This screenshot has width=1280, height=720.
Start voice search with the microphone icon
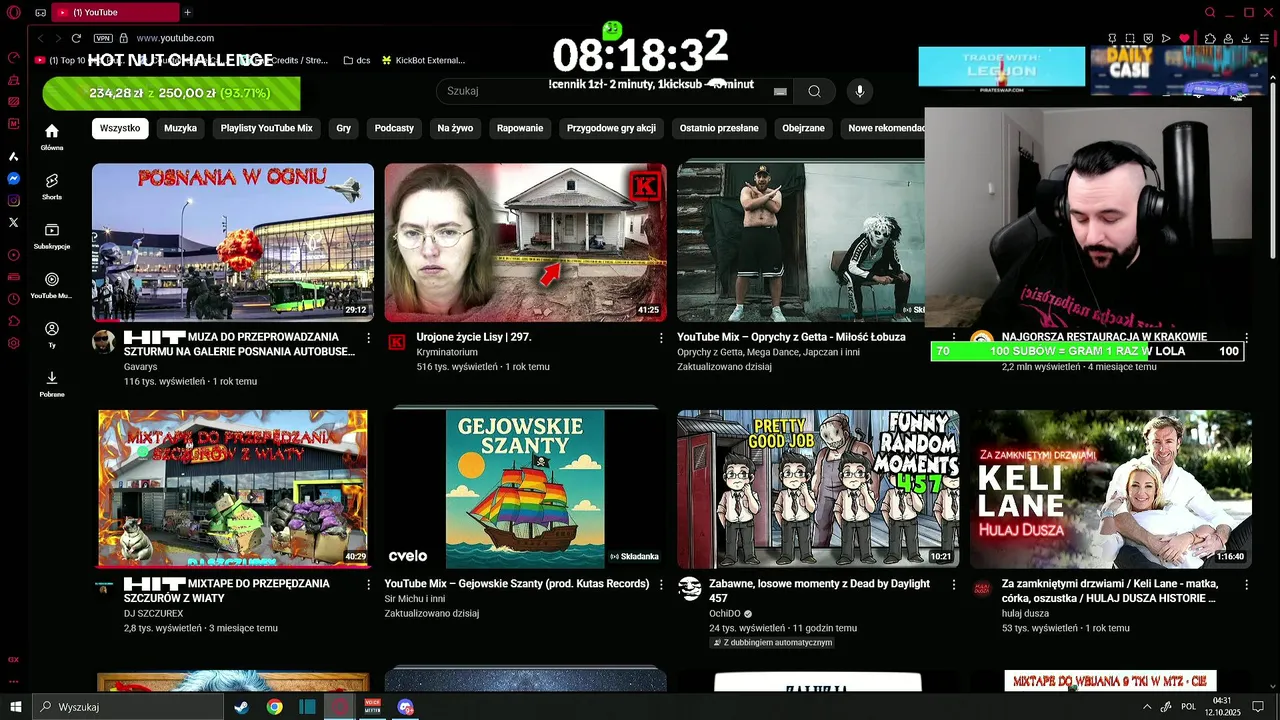[x=859, y=91]
